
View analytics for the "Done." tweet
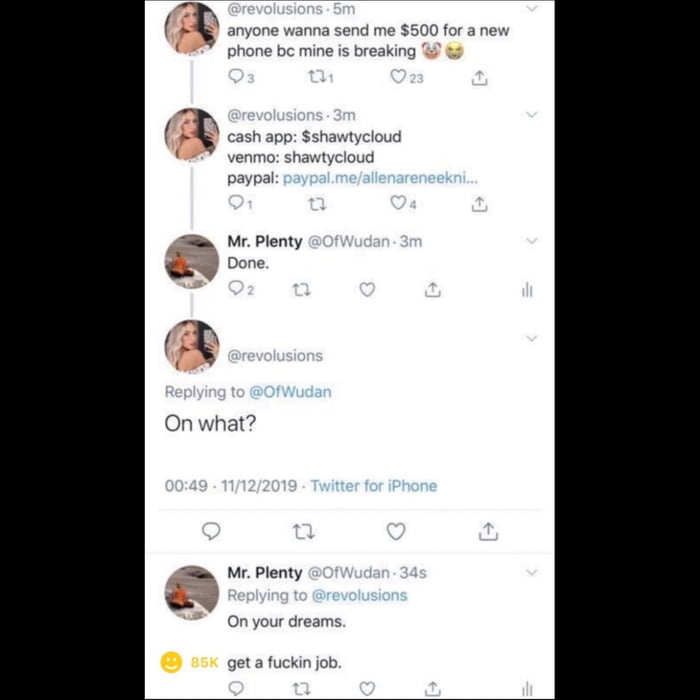(527, 289)
